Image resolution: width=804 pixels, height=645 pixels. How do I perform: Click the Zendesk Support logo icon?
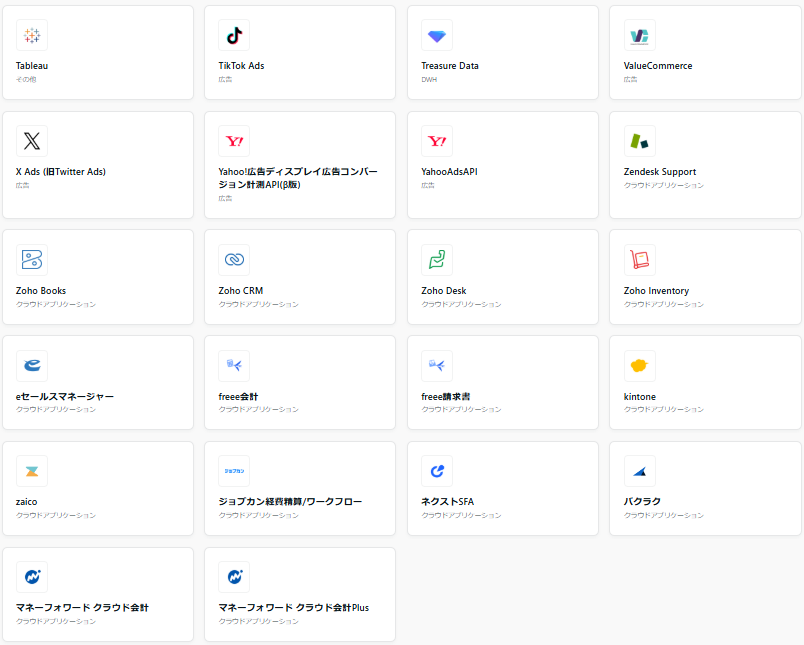click(639, 141)
